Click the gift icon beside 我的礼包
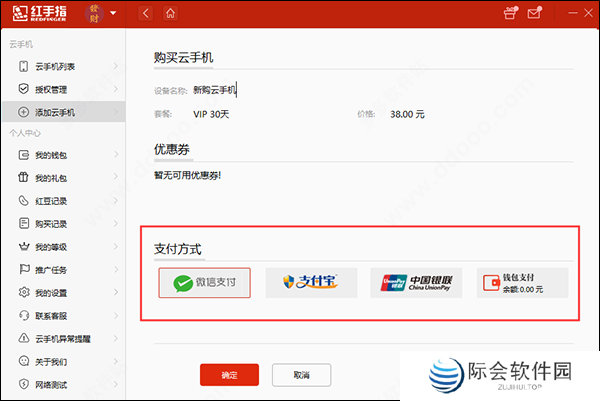600x401 pixels. (x=24, y=178)
